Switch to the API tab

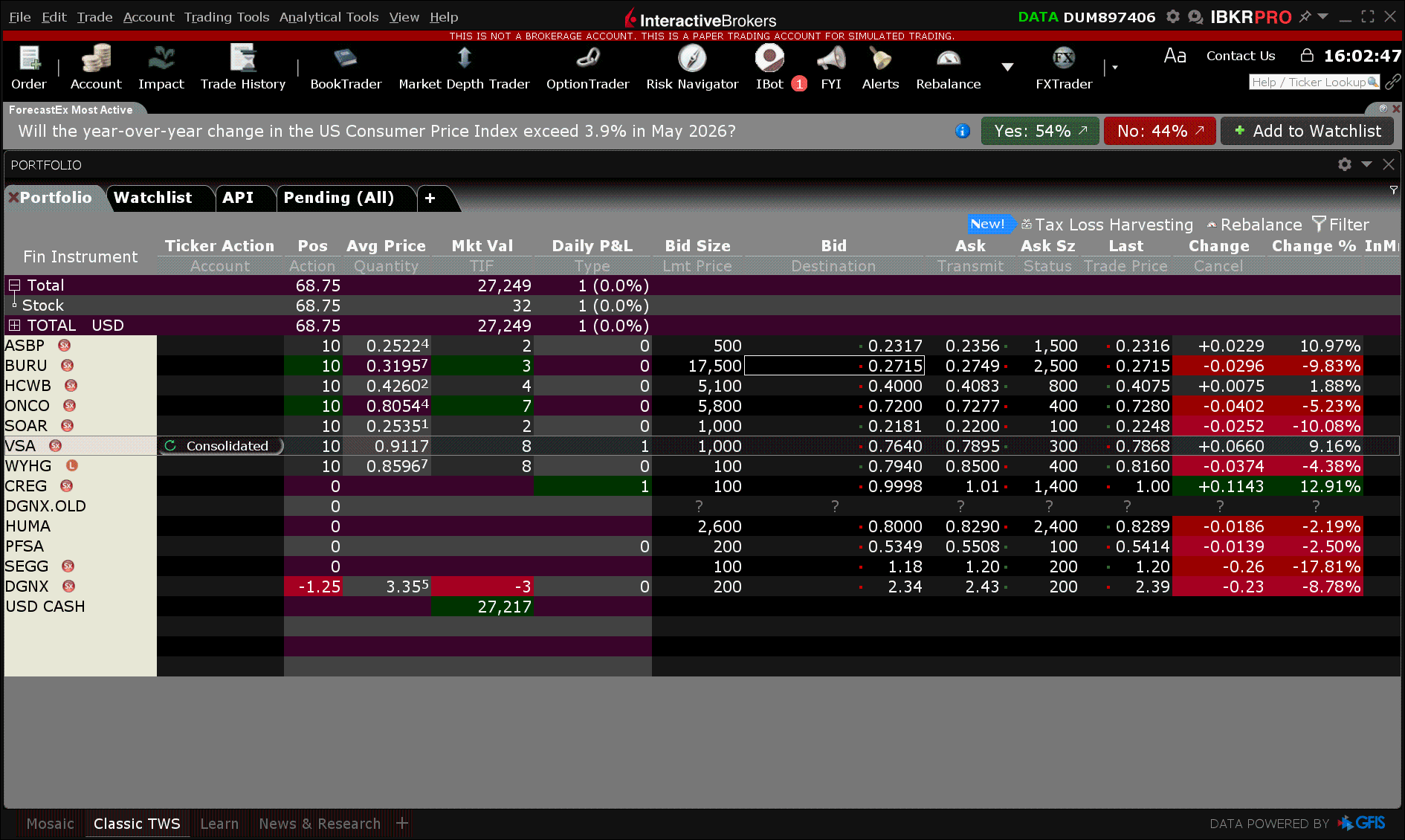(x=238, y=198)
